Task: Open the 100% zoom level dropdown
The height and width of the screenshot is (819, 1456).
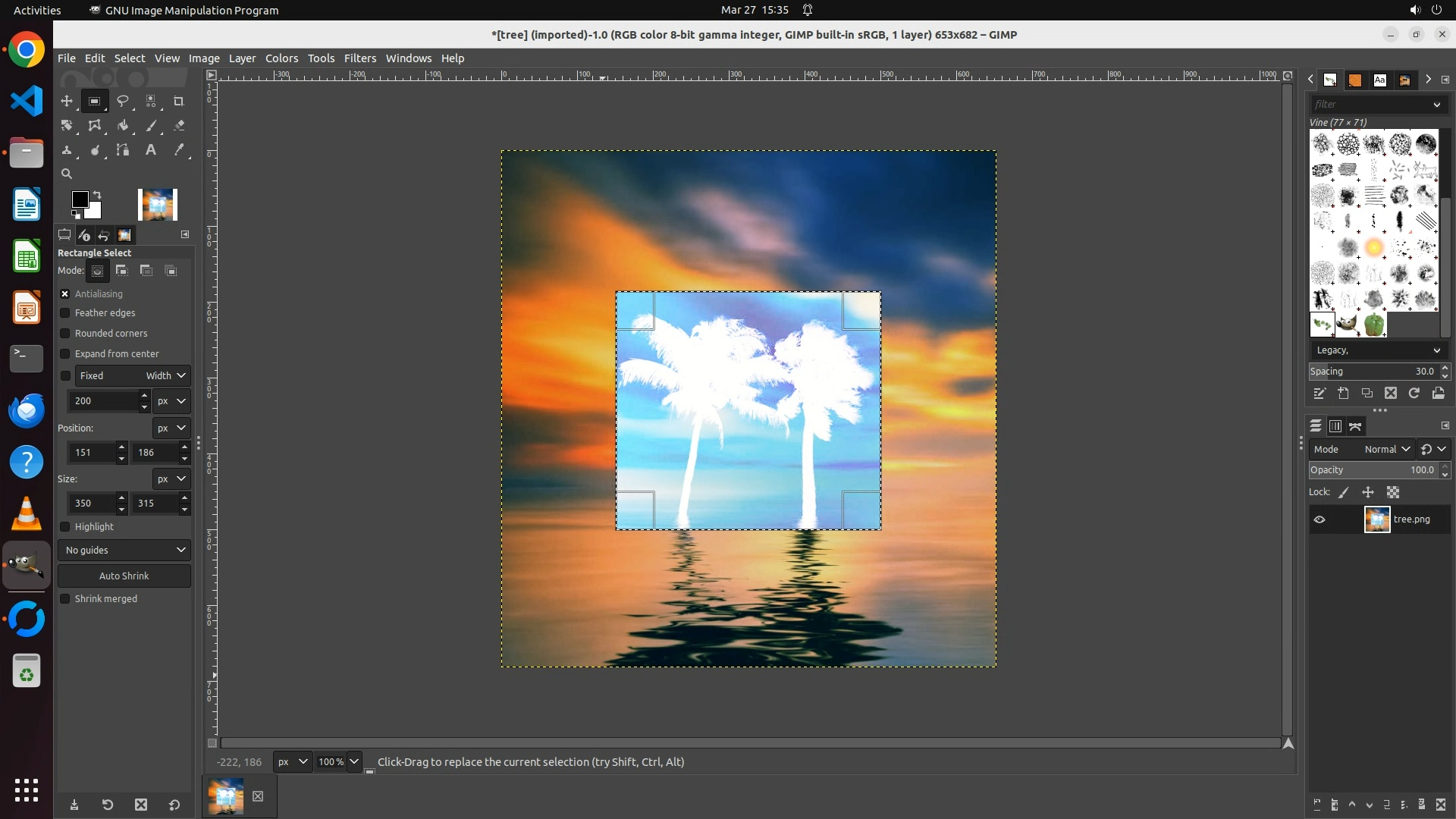Action: (x=354, y=762)
